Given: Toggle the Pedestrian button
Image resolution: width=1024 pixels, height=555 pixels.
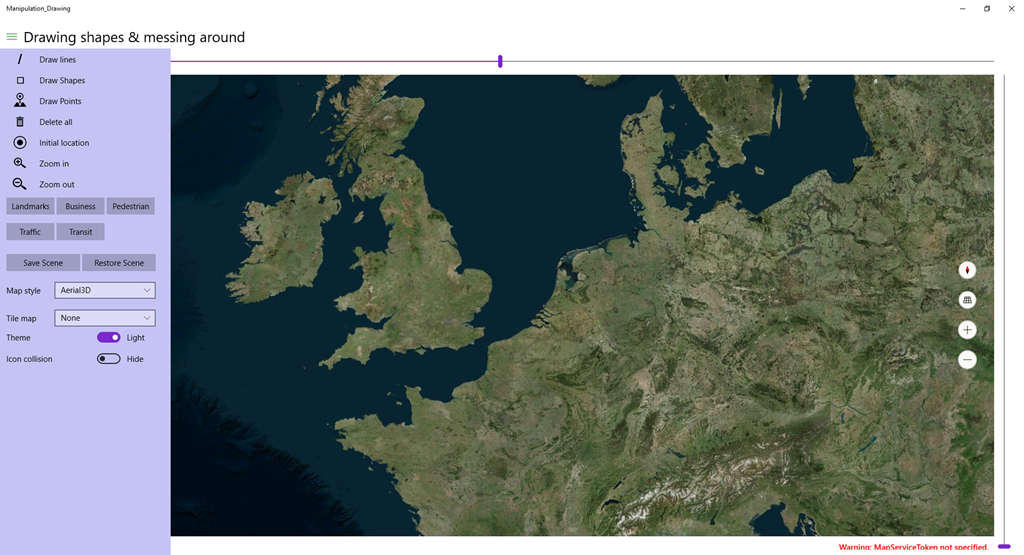Looking at the screenshot, I should click(131, 206).
